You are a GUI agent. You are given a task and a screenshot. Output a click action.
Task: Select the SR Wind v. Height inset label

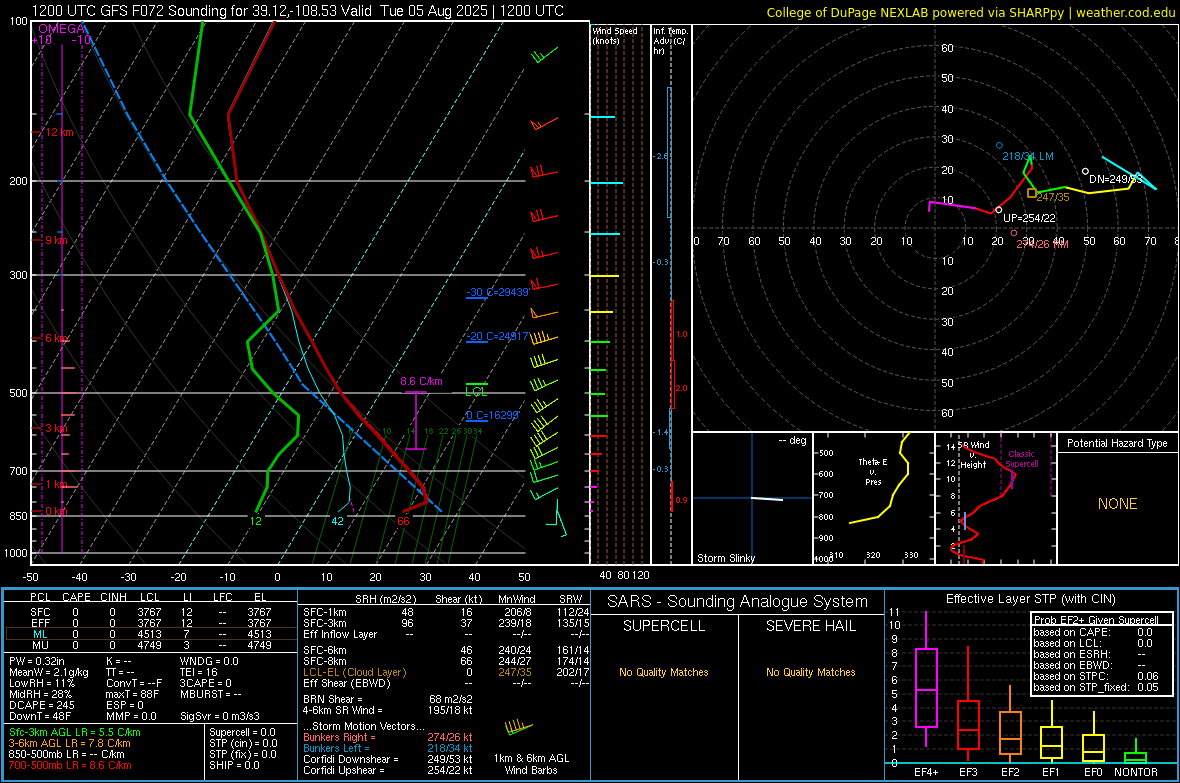[974, 455]
